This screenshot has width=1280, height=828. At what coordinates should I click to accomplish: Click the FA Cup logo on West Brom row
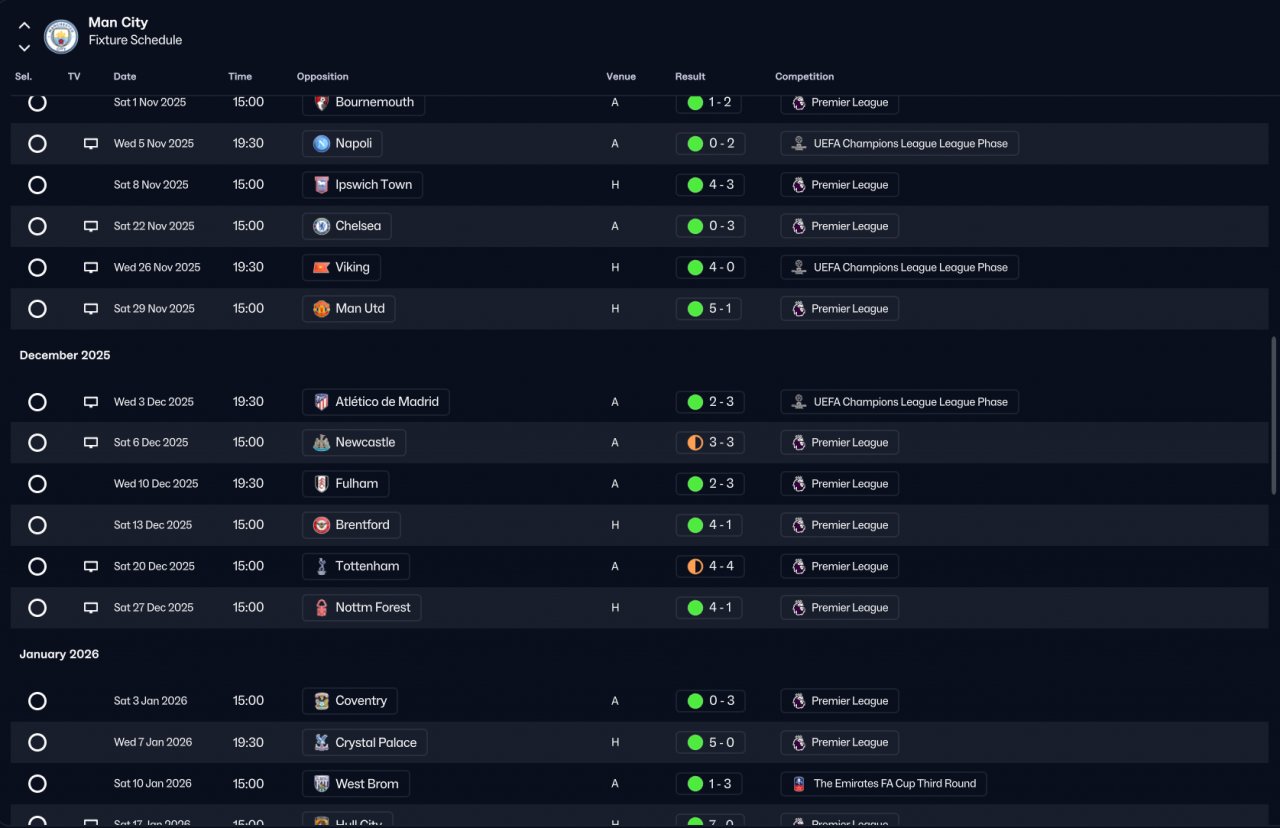pyautogui.click(x=798, y=784)
